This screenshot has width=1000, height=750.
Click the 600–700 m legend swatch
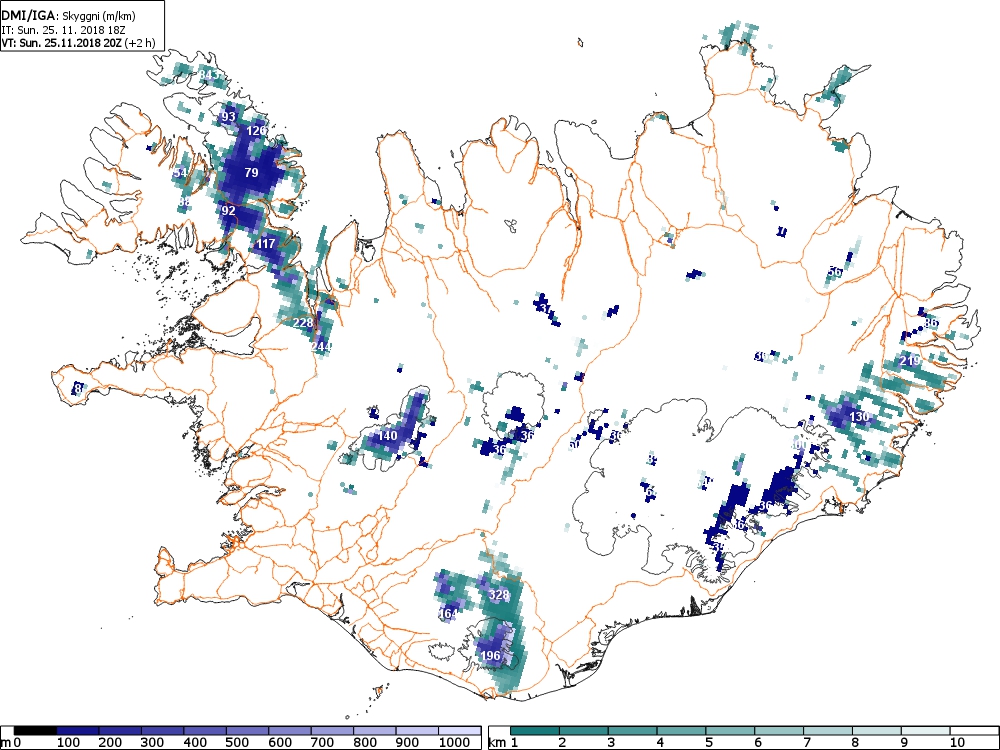click(x=290, y=731)
